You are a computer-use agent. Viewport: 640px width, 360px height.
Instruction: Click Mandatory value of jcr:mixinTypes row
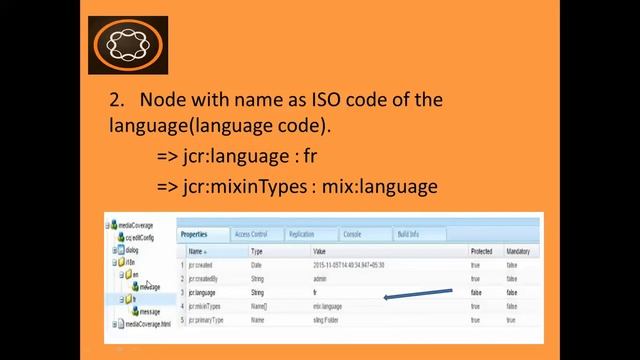click(x=511, y=307)
